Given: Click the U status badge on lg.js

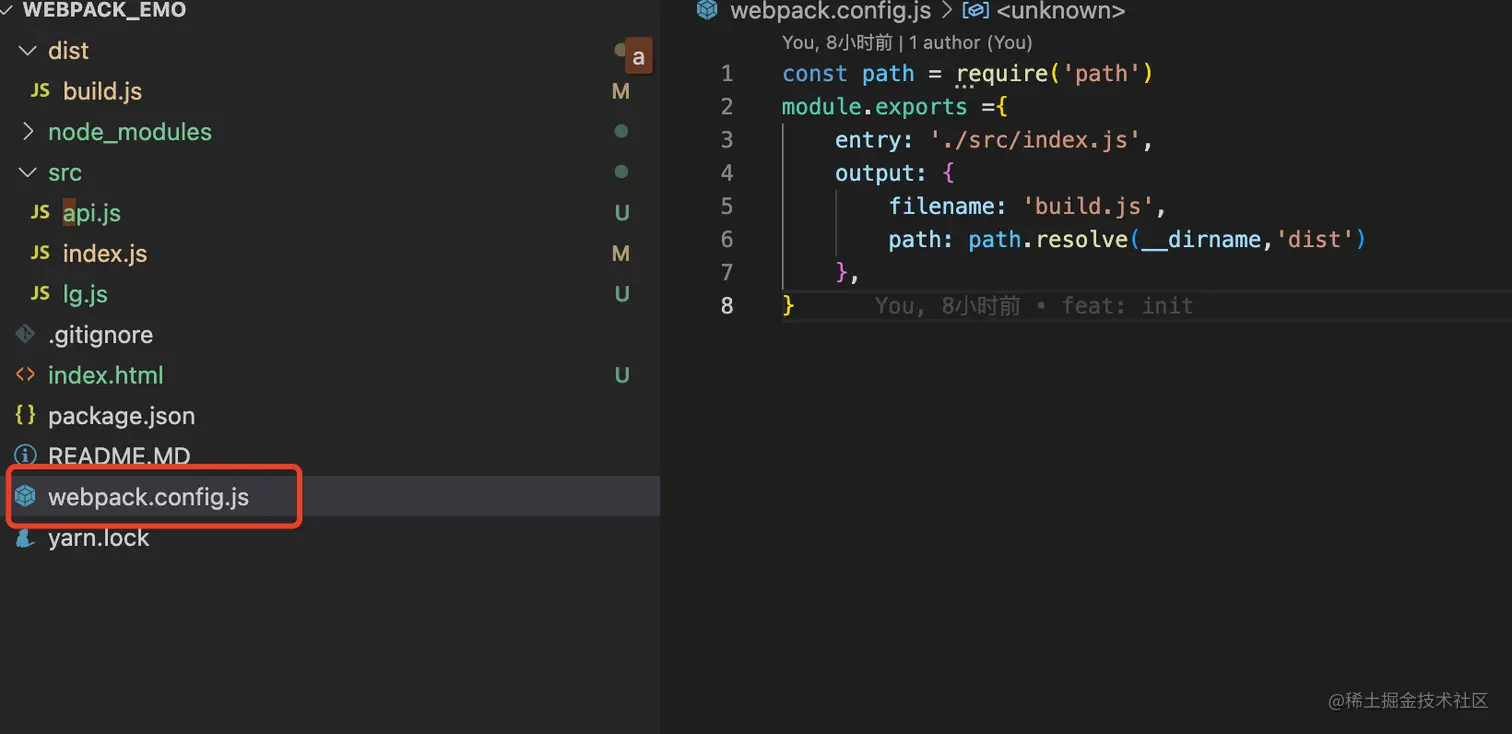Looking at the screenshot, I should [x=622, y=294].
